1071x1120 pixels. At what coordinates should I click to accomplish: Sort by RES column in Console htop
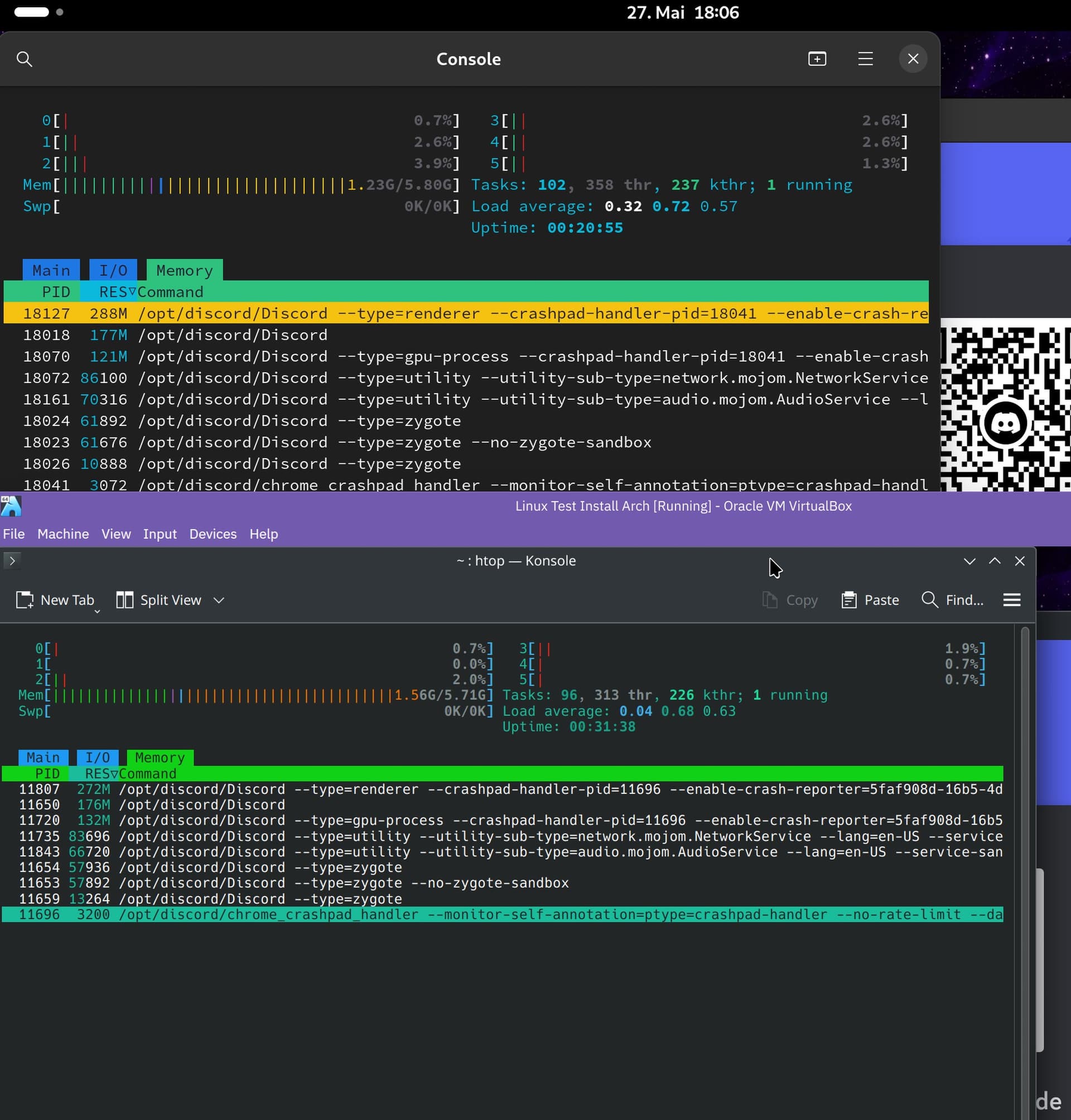(113, 292)
